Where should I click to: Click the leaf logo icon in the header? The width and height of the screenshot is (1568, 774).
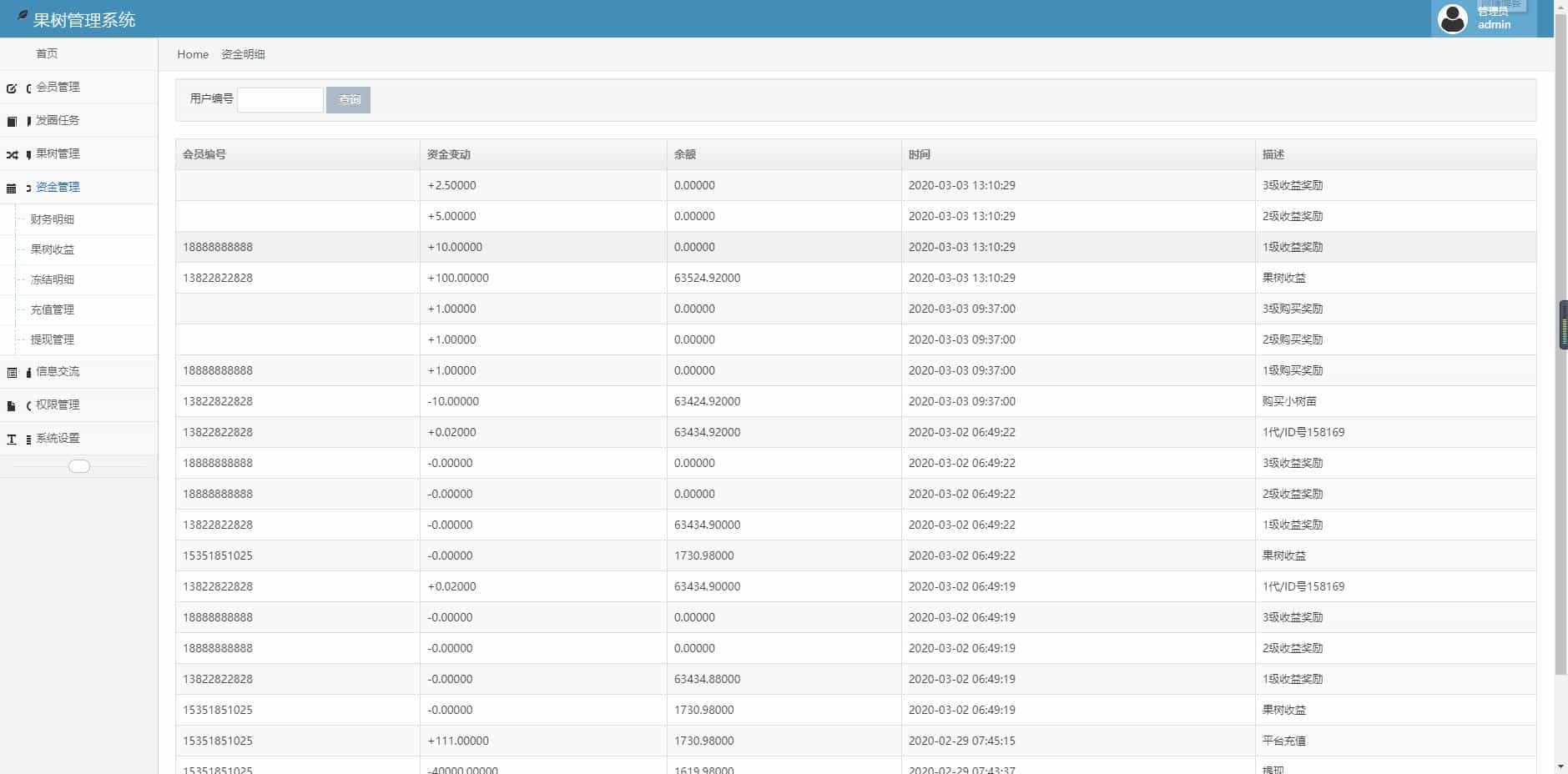[x=23, y=15]
